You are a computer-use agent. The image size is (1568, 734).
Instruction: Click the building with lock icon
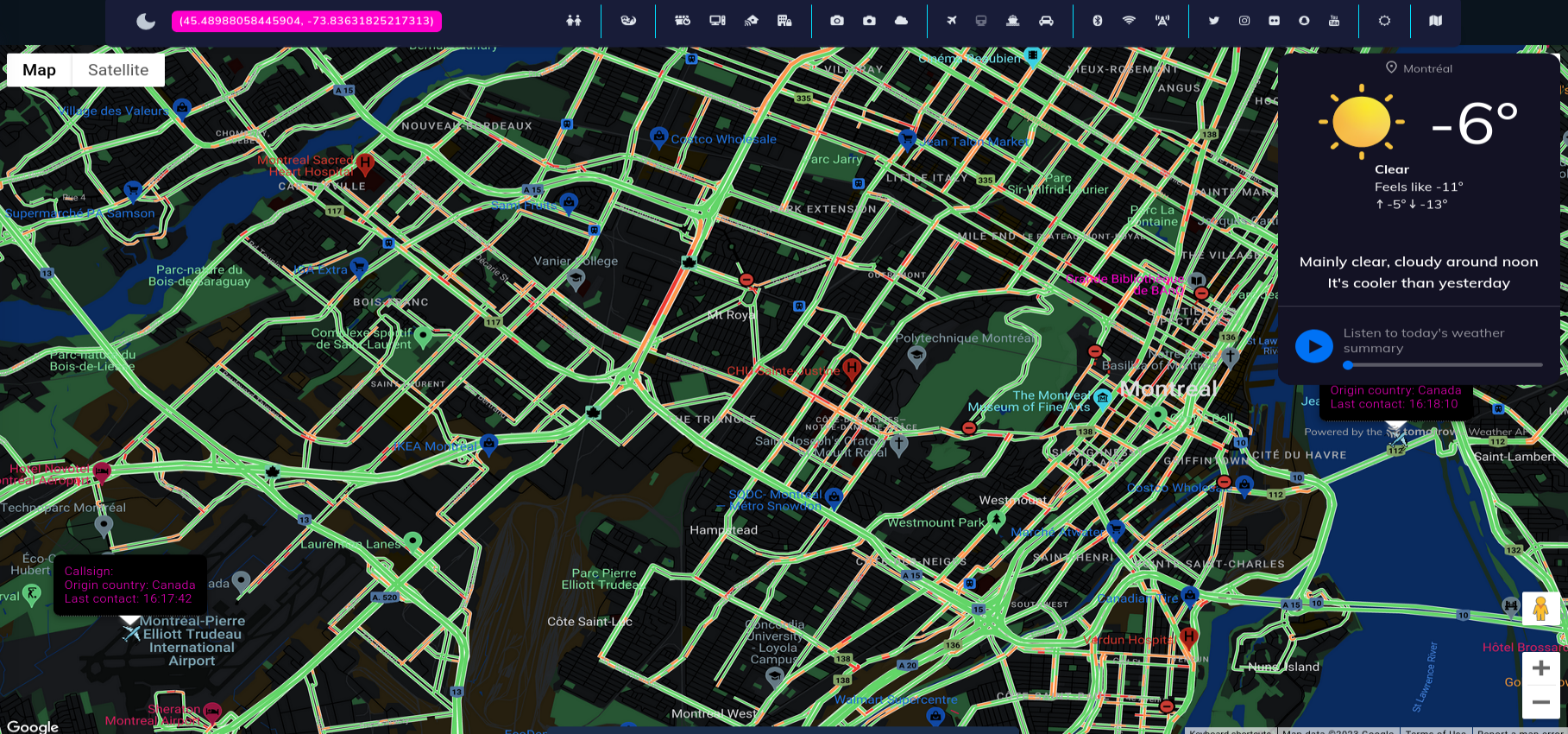784,21
